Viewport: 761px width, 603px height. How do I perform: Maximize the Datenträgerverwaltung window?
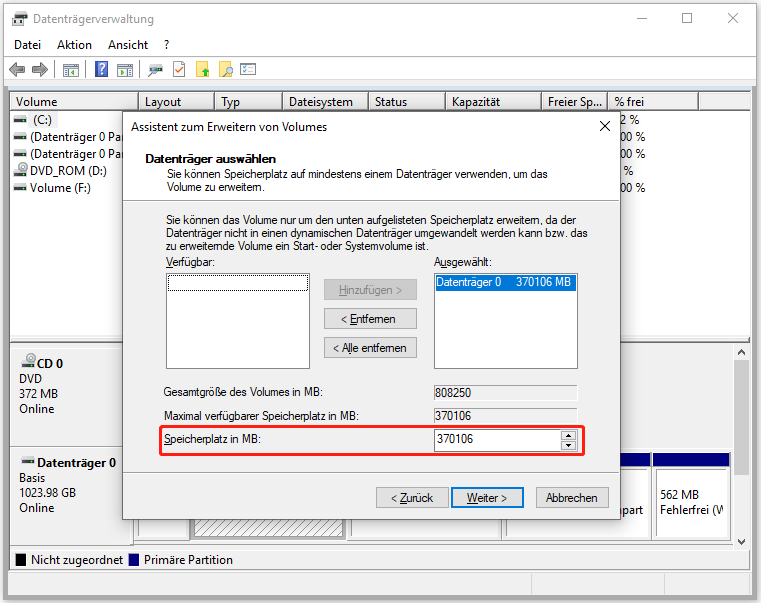pos(687,18)
